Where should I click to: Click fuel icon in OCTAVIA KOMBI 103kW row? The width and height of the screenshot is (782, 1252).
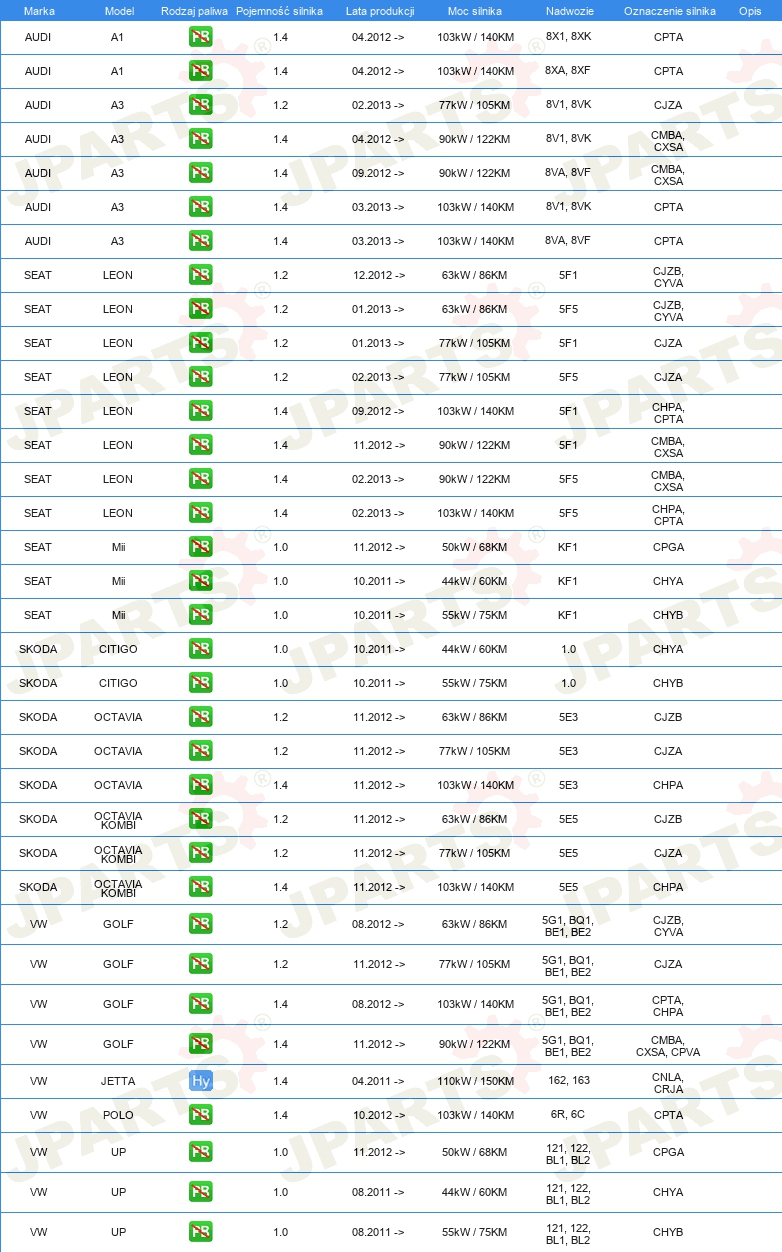tap(200, 887)
